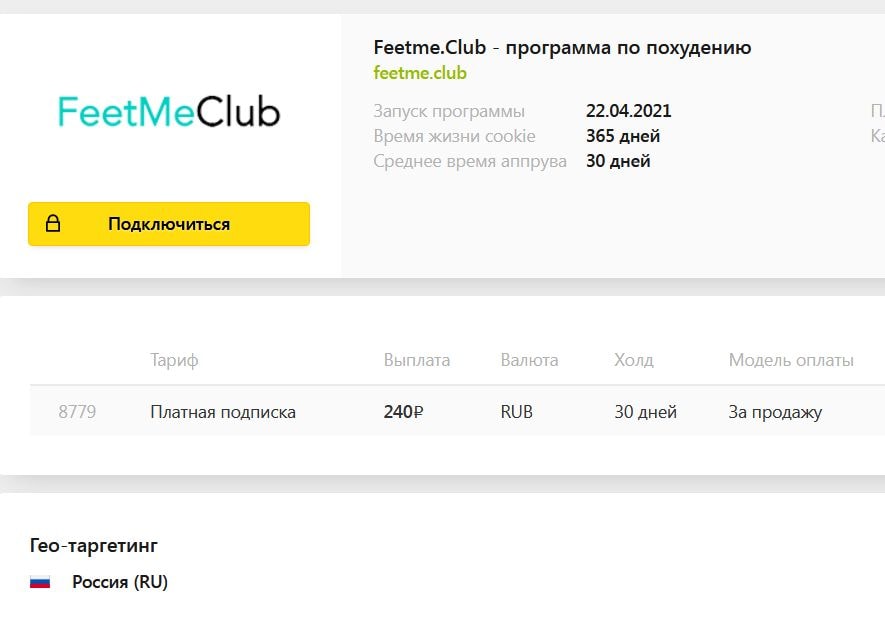The height and width of the screenshot is (630, 885).
Task: Click the Выплата column header
Action: [417, 360]
